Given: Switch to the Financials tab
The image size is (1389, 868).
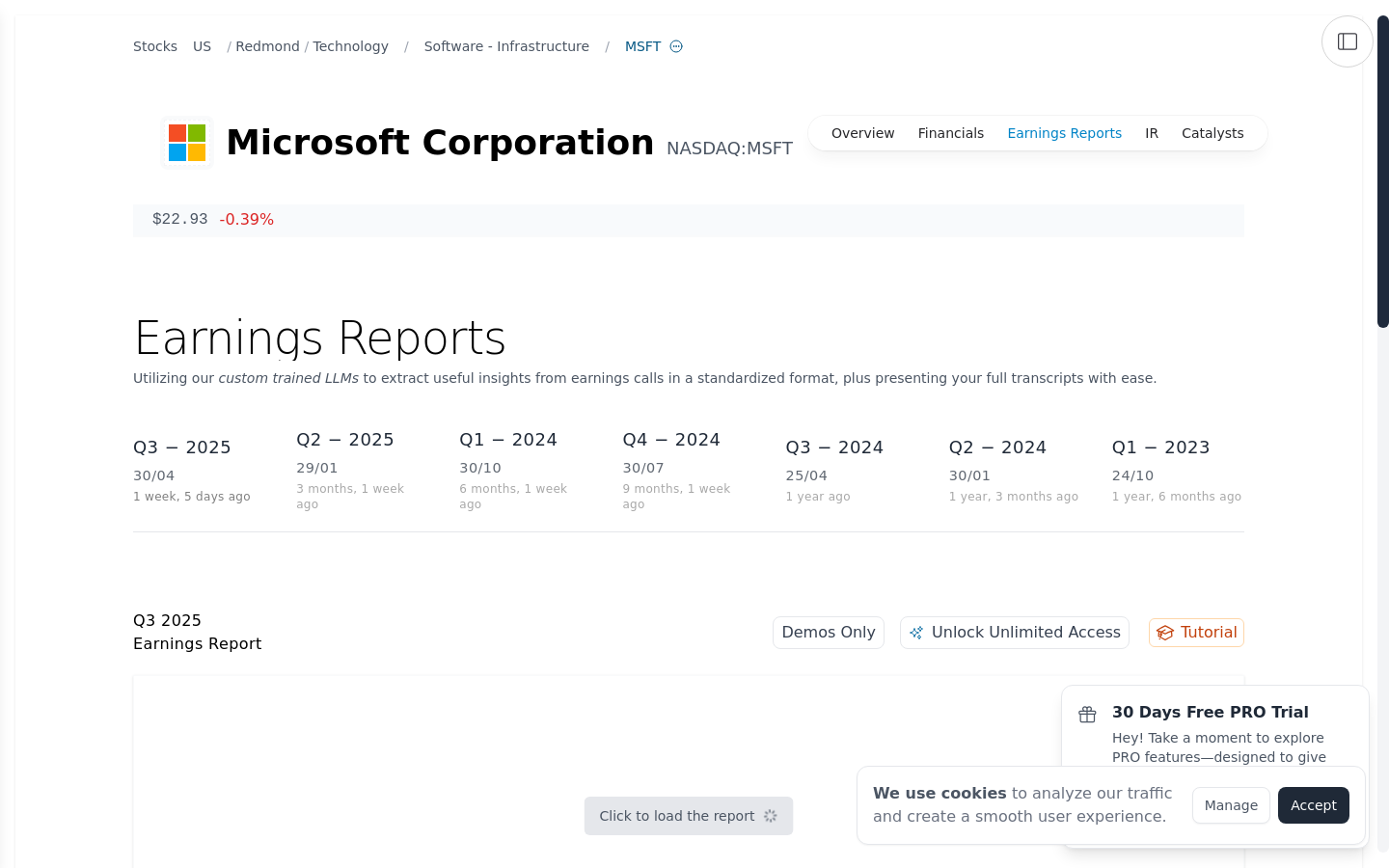Looking at the screenshot, I should pyautogui.click(x=950, y=133).
